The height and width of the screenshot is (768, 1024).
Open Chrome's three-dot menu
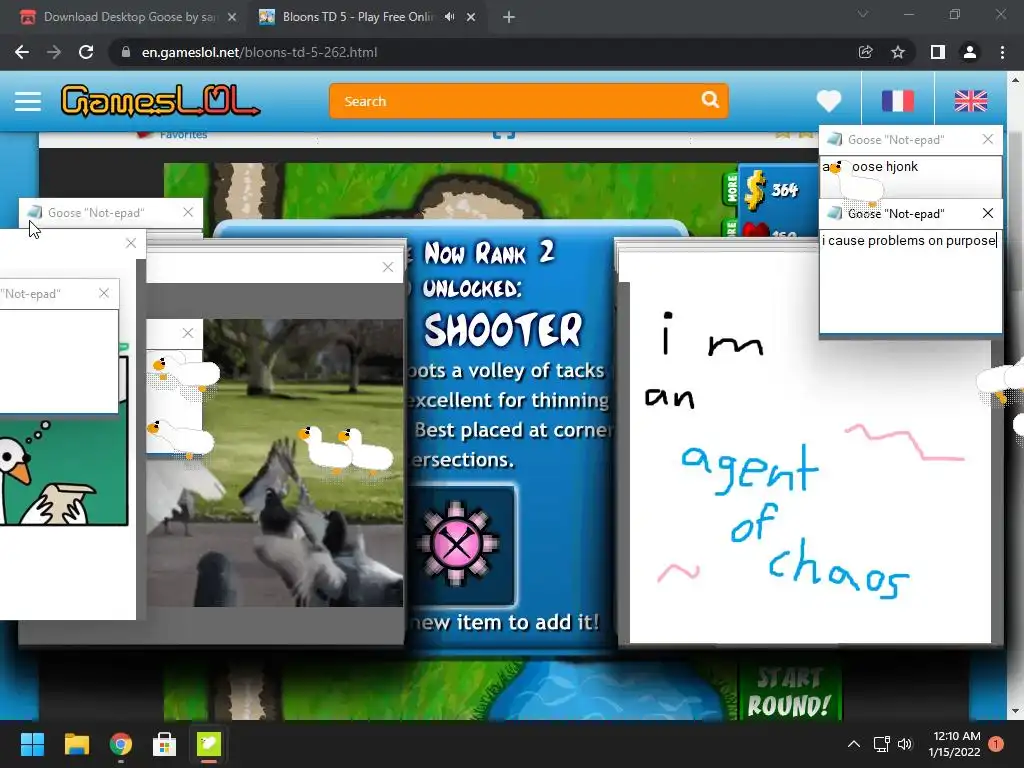click(x=1002, y=52)
